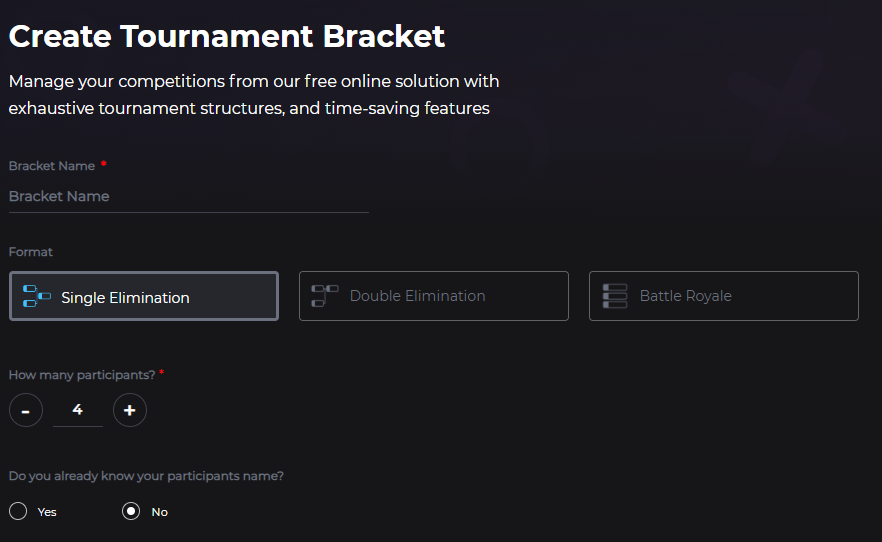Click the participants name question text

coord(146,476)
